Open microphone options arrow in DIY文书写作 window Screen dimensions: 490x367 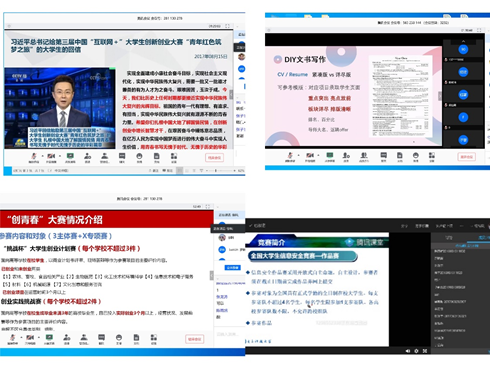(298, 155)
